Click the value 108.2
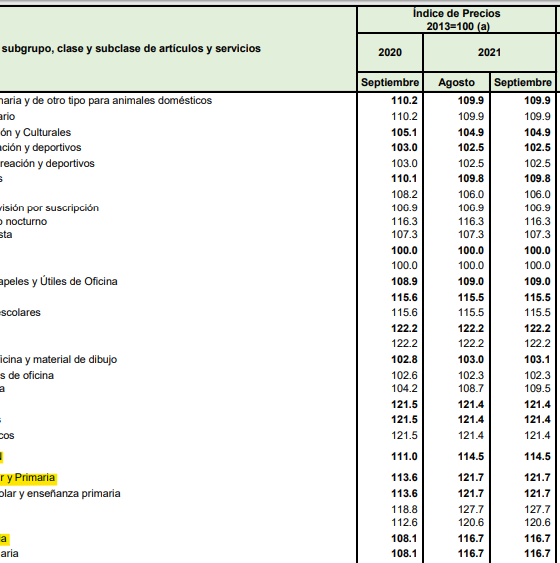 tap(404, 194)
